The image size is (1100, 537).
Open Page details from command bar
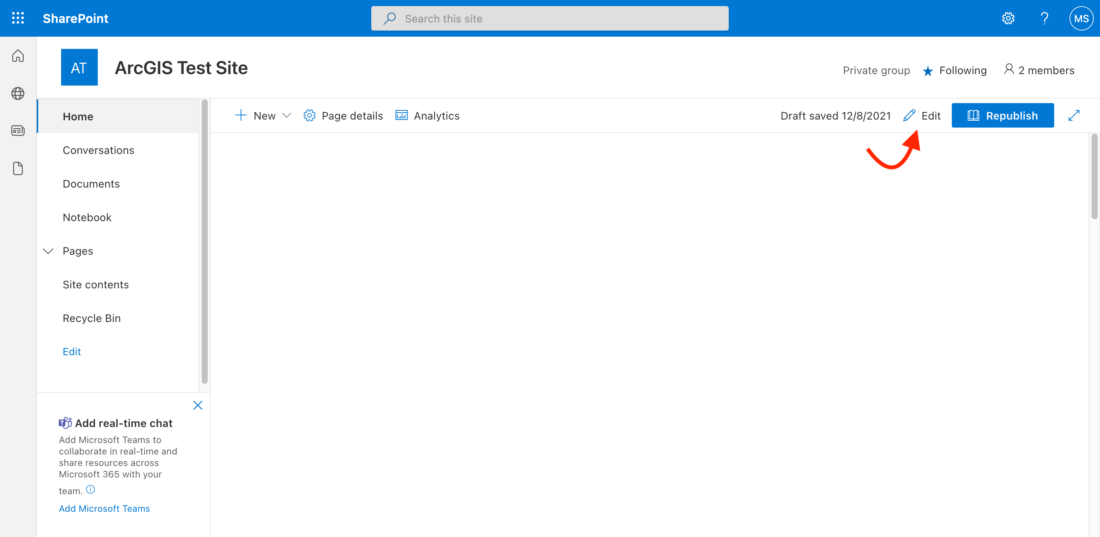point(343,116)
